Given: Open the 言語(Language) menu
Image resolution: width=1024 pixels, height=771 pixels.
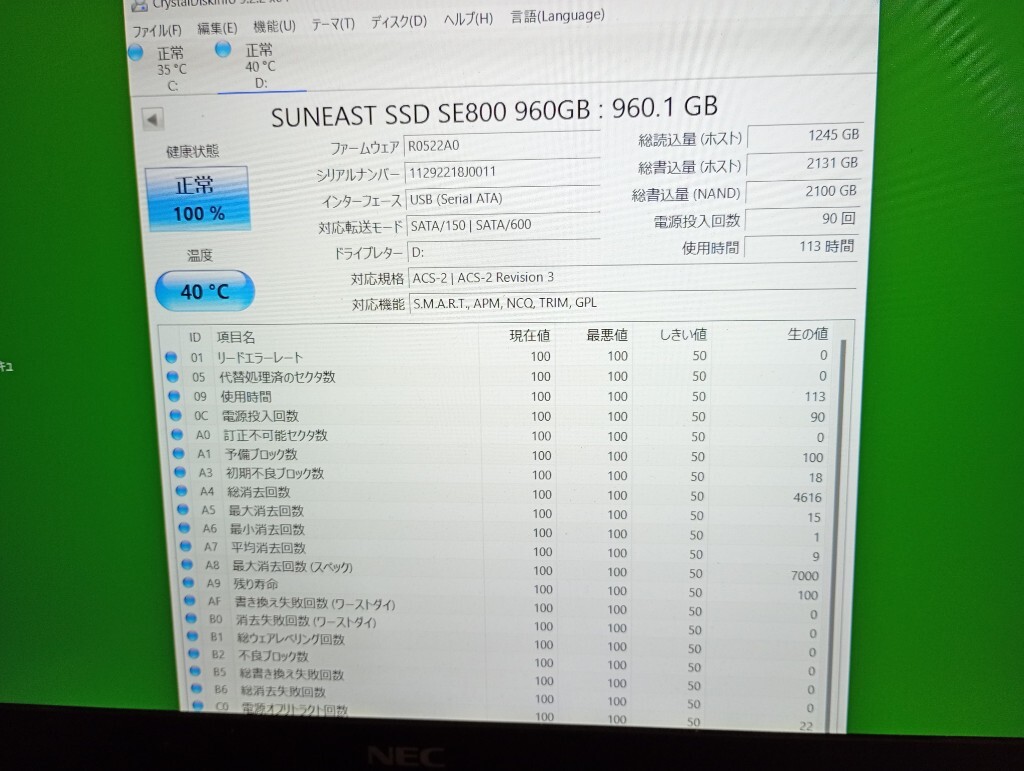Looking at the screenshot, I should 557,16.
